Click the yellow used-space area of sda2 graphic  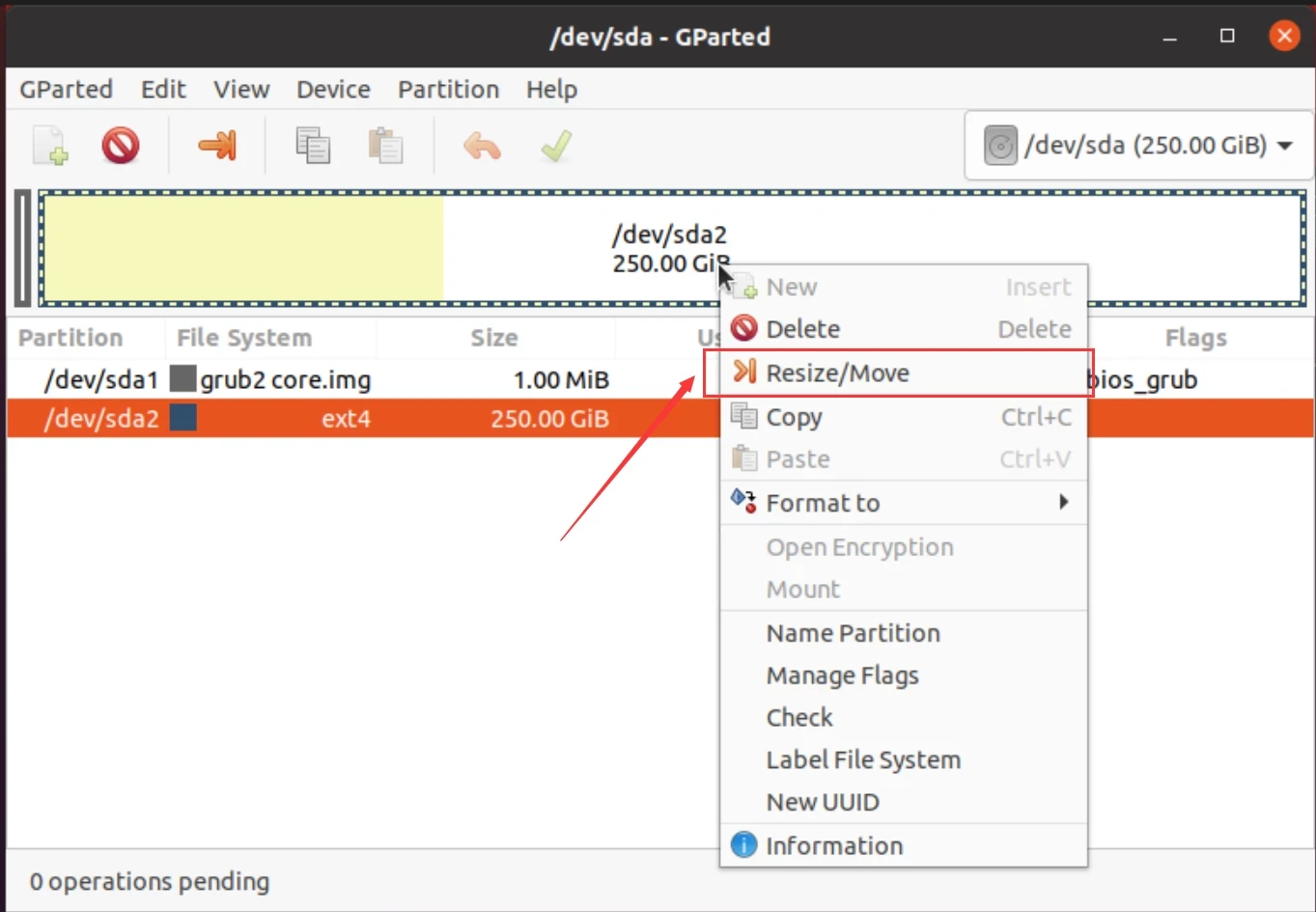pos(243,248)
